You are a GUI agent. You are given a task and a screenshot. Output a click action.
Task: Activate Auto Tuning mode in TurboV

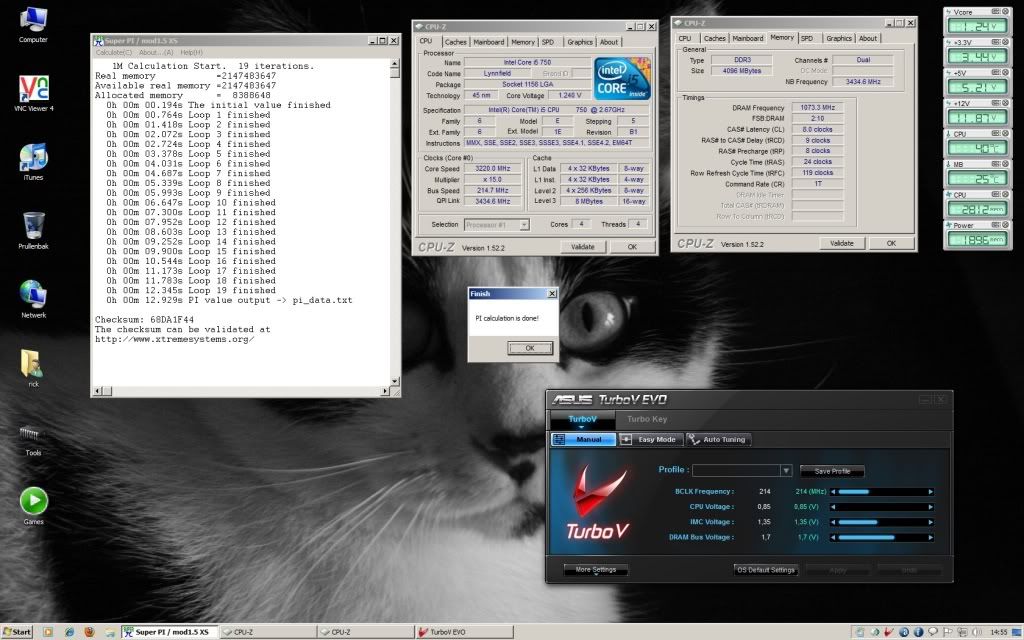coord(718,439)
